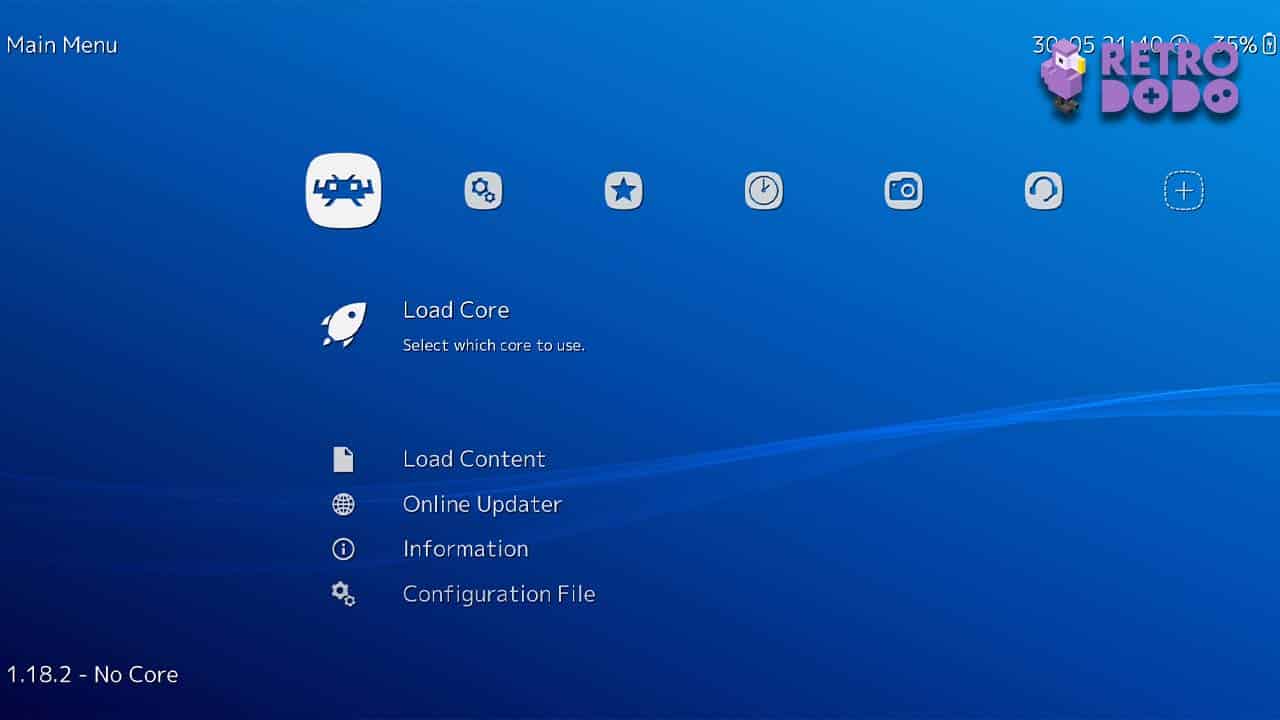The width and height of the screenshot is (1280, 720).
Task: Click the battery level indicator icon
Action: click(x=1268, y=45)
